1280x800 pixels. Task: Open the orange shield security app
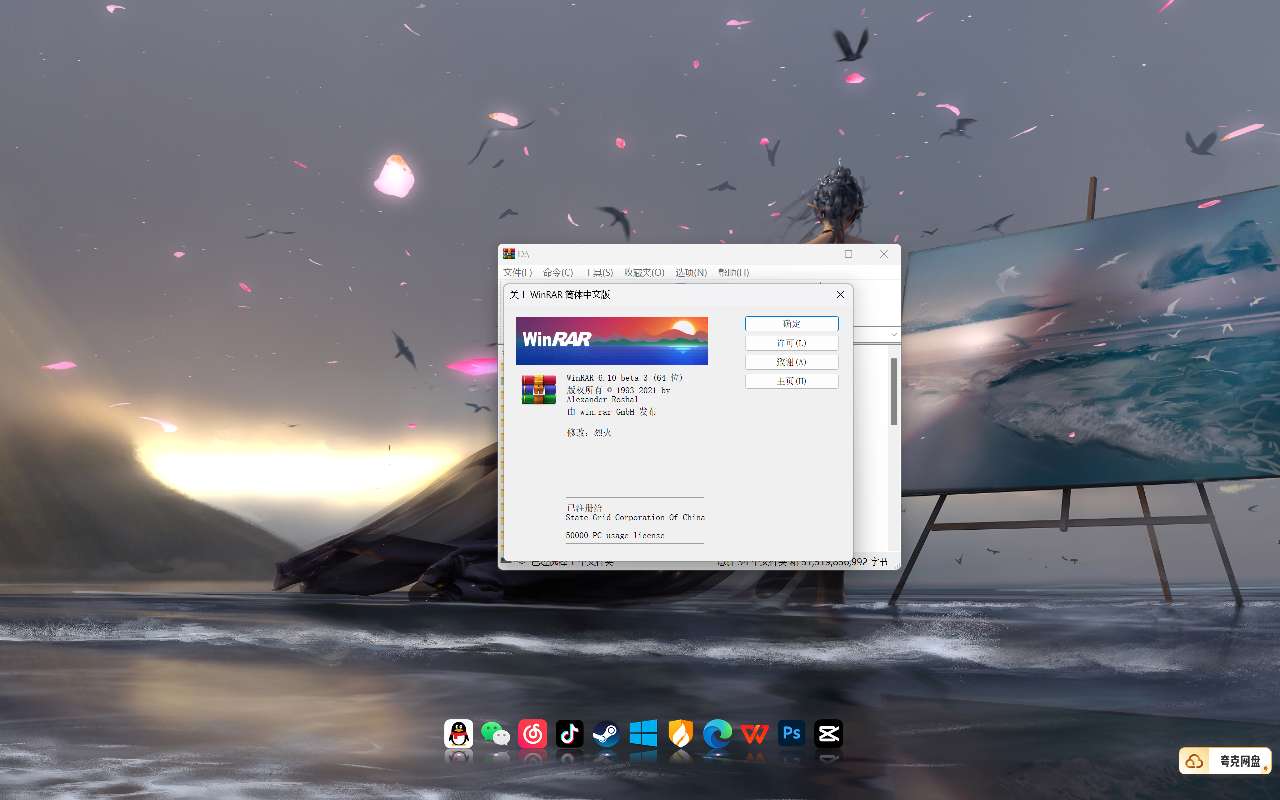pos(680,734)
